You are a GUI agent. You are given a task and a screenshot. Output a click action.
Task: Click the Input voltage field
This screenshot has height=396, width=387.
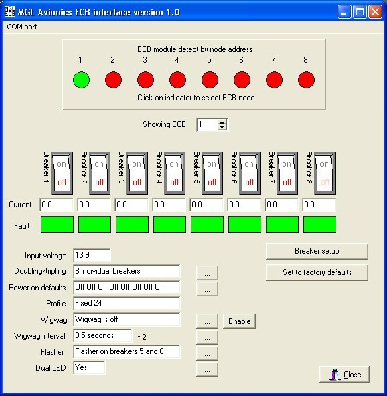tap(92, 255)
